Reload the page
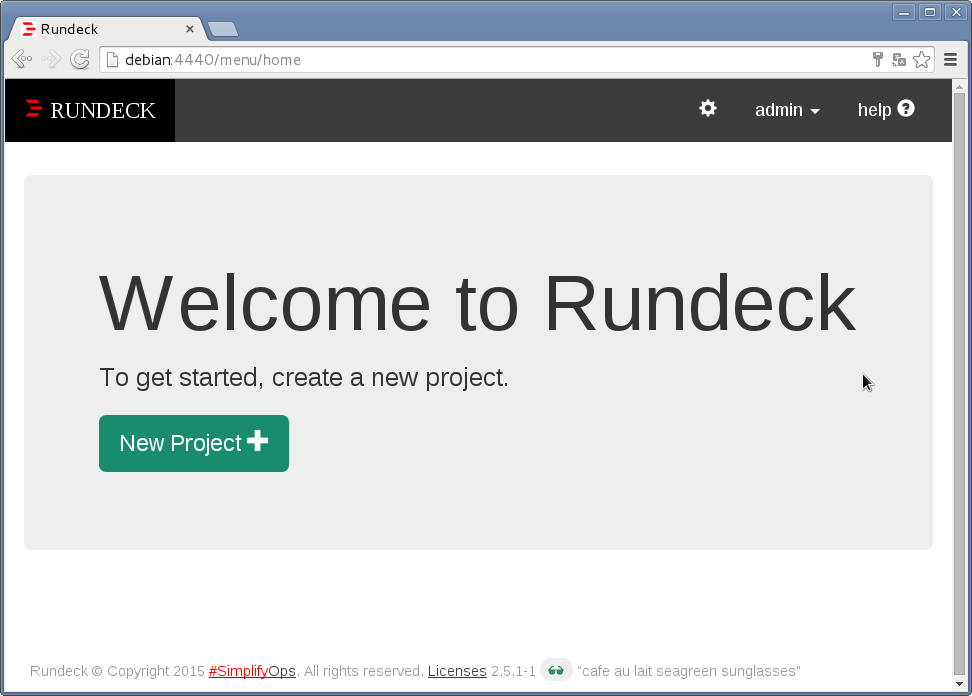 [x=80, y=59]
